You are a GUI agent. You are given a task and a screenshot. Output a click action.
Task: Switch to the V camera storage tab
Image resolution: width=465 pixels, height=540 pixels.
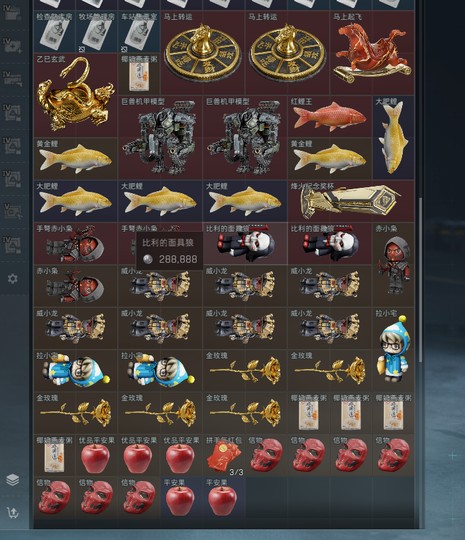[x=13, y=211]
